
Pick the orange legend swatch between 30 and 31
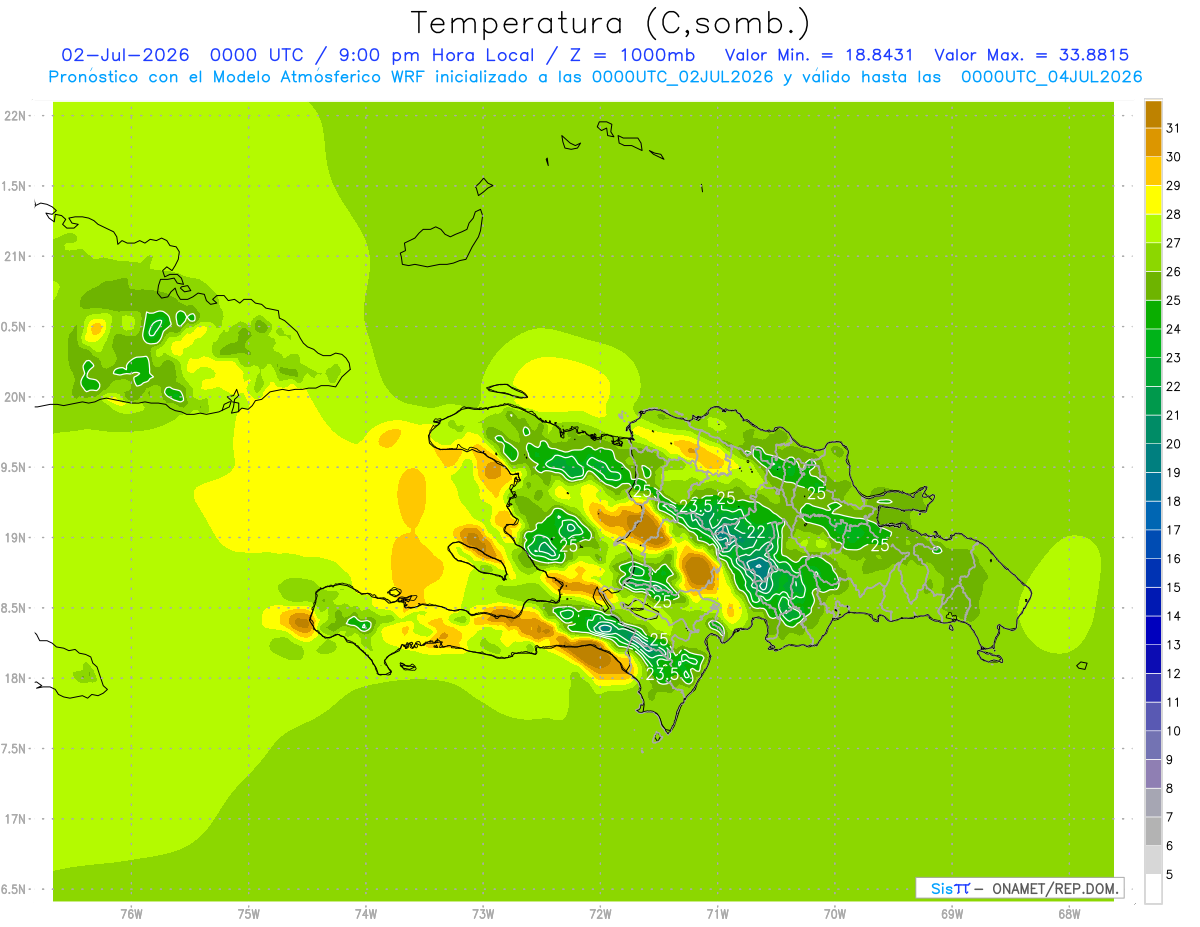coord(1153,142)
